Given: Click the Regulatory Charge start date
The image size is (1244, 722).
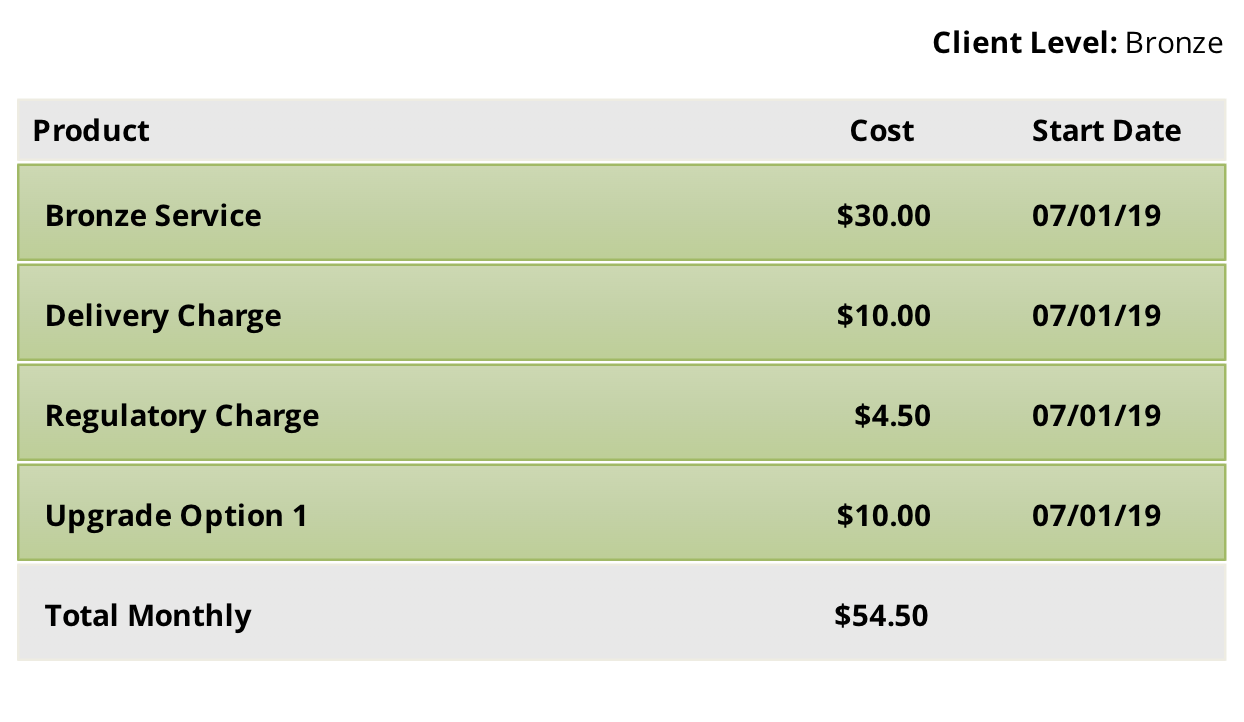Looking at the screenshot, I should 1096,416.
